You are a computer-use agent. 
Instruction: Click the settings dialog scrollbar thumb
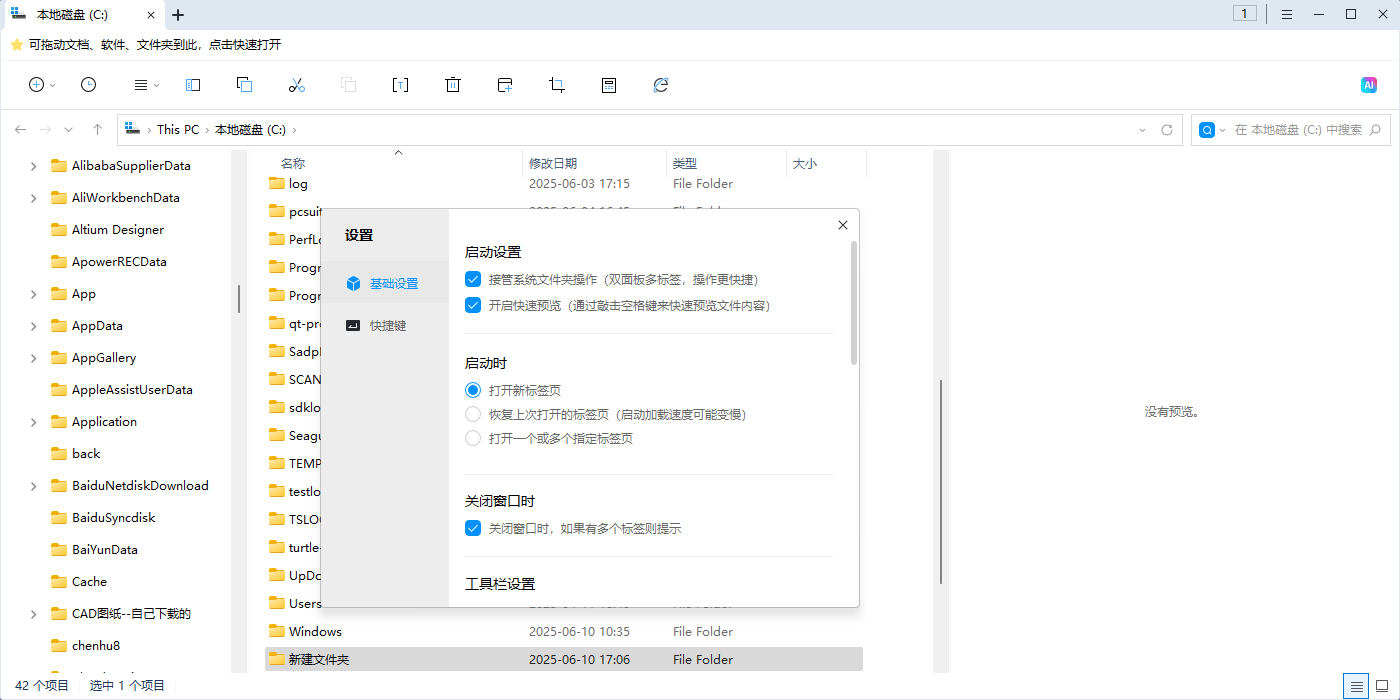tap(853, 302)
